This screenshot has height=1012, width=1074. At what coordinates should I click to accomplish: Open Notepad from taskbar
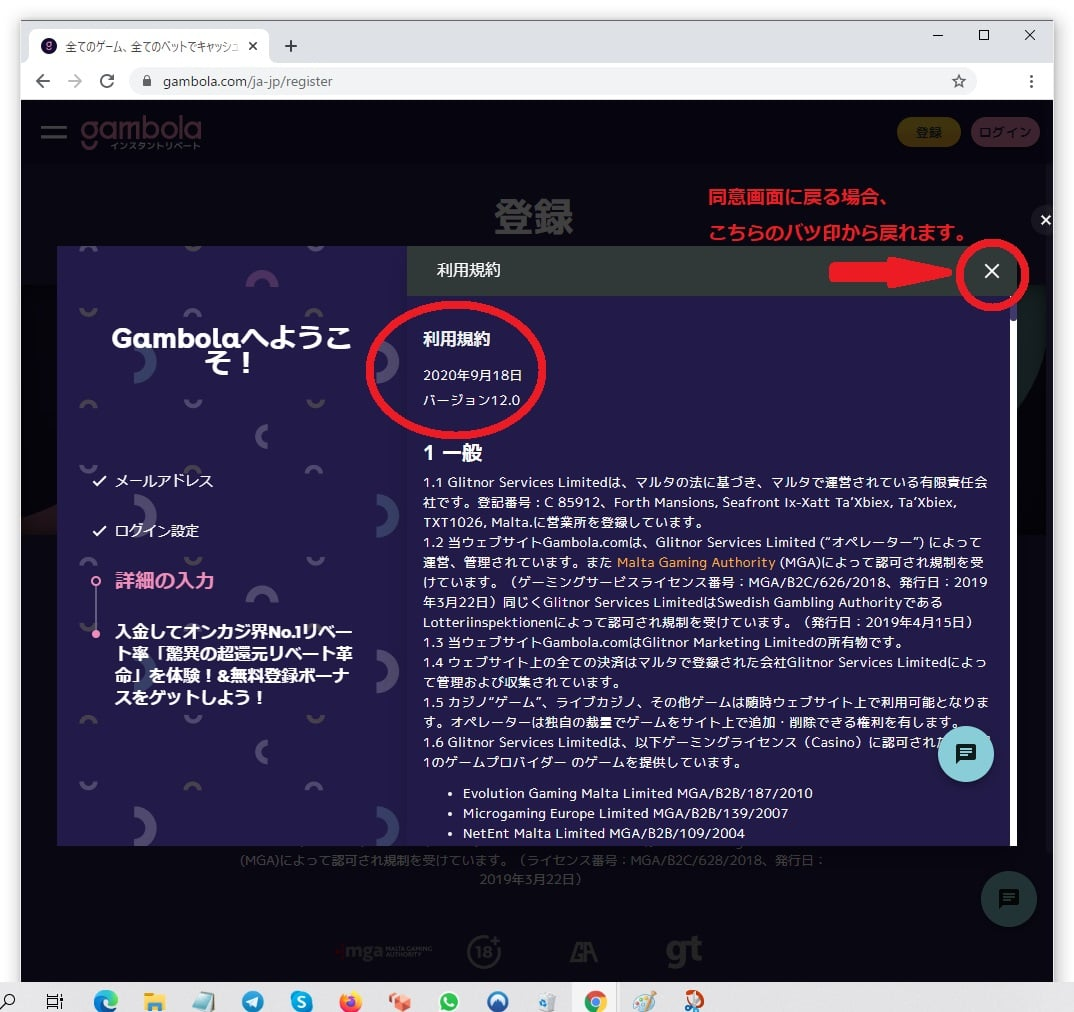pos(203,1001)
